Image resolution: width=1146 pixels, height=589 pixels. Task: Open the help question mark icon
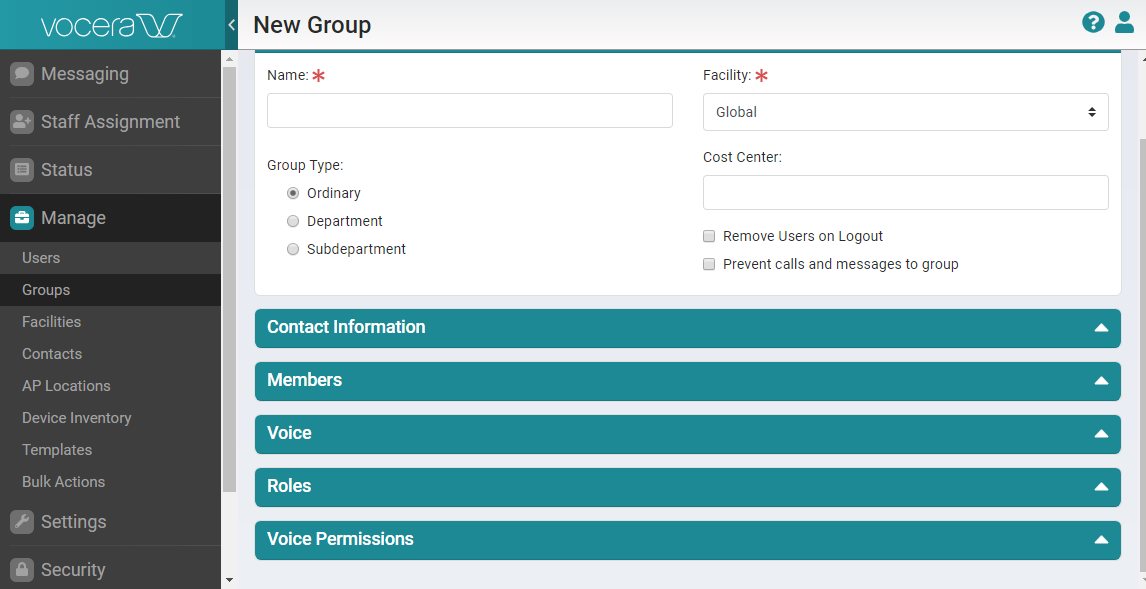[x=1093, y=21]
